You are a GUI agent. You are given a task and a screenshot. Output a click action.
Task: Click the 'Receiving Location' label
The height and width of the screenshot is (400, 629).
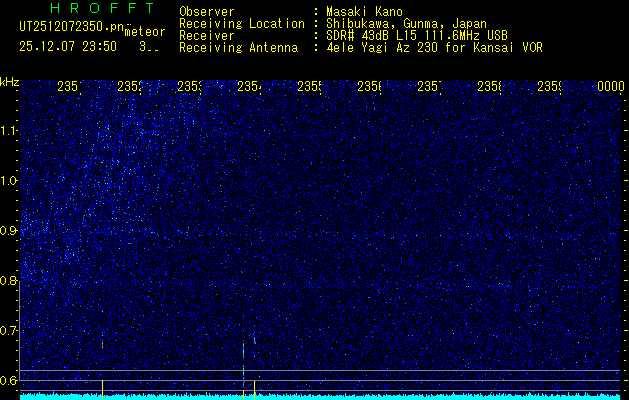tap(242, 24)
